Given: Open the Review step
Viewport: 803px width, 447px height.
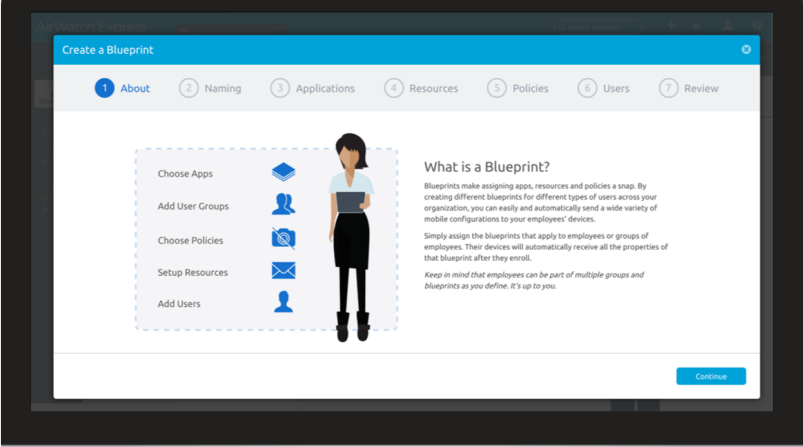Looking at the screenshot, I should click(x=689, y=88).
